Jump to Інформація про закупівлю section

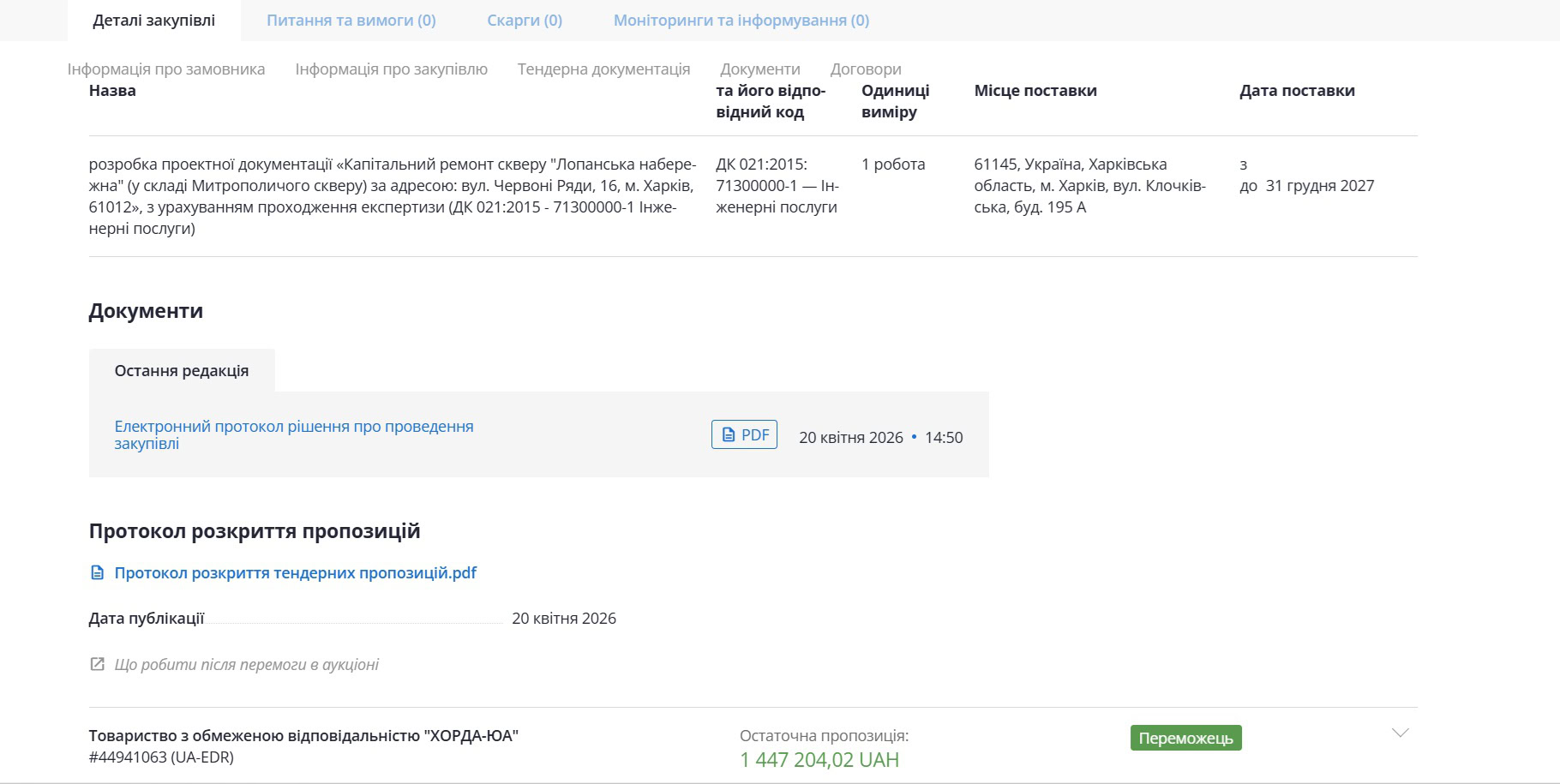(x=391, y=69)
